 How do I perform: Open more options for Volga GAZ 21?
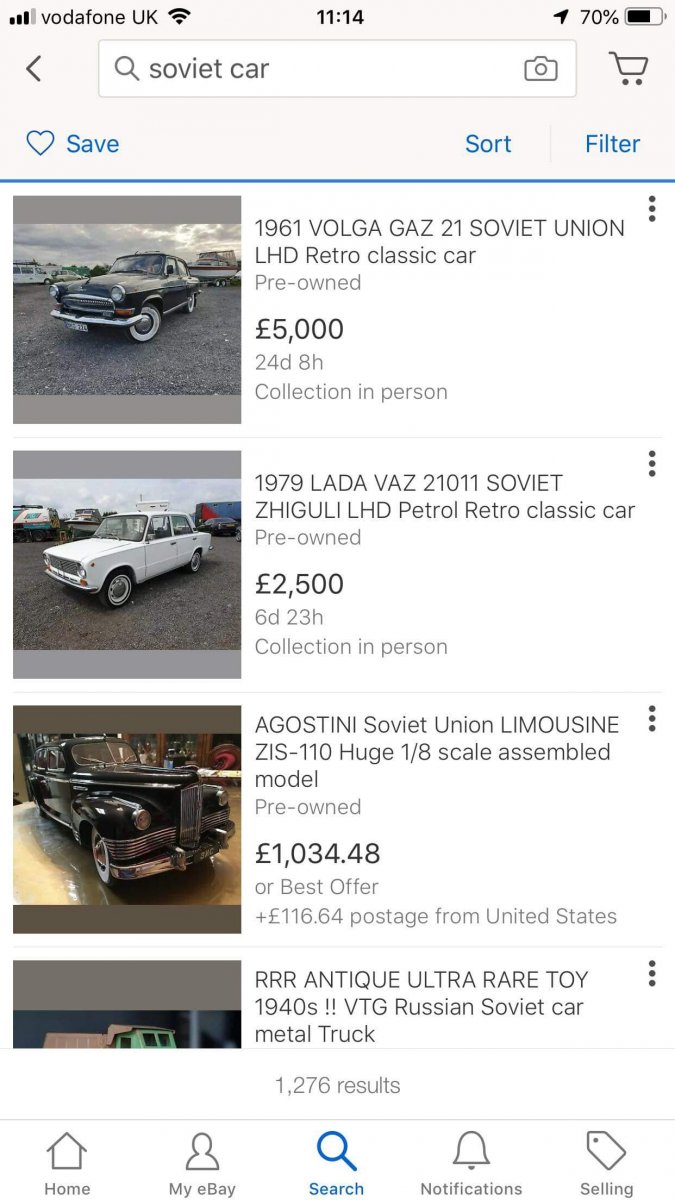(x=652, y=209)
